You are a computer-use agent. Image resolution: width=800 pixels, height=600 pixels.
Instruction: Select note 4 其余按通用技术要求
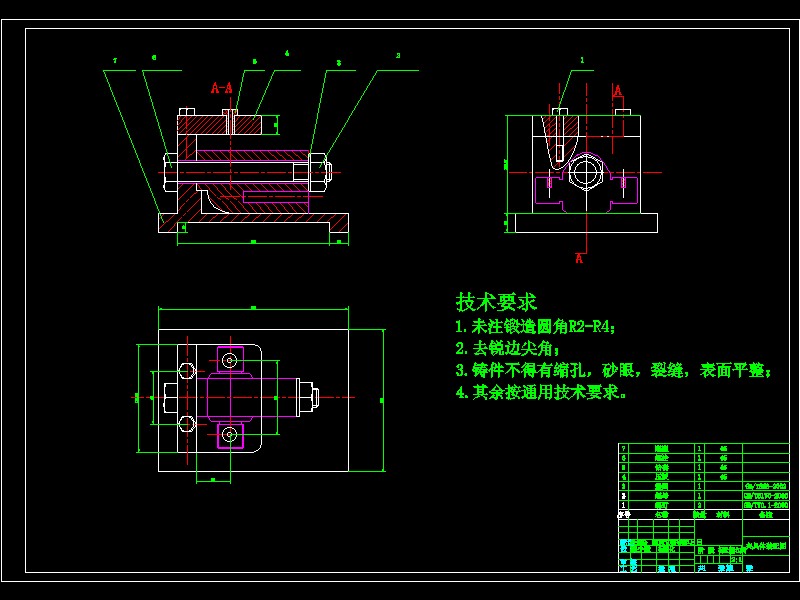coord(540,392)
